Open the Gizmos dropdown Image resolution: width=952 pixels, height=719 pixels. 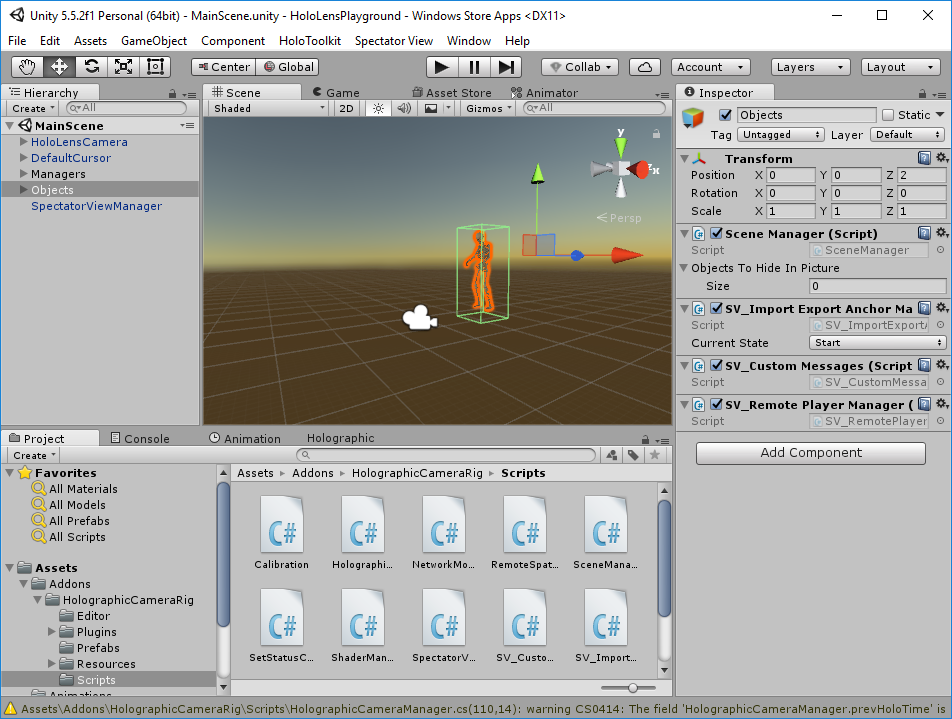tap(488, 108)
